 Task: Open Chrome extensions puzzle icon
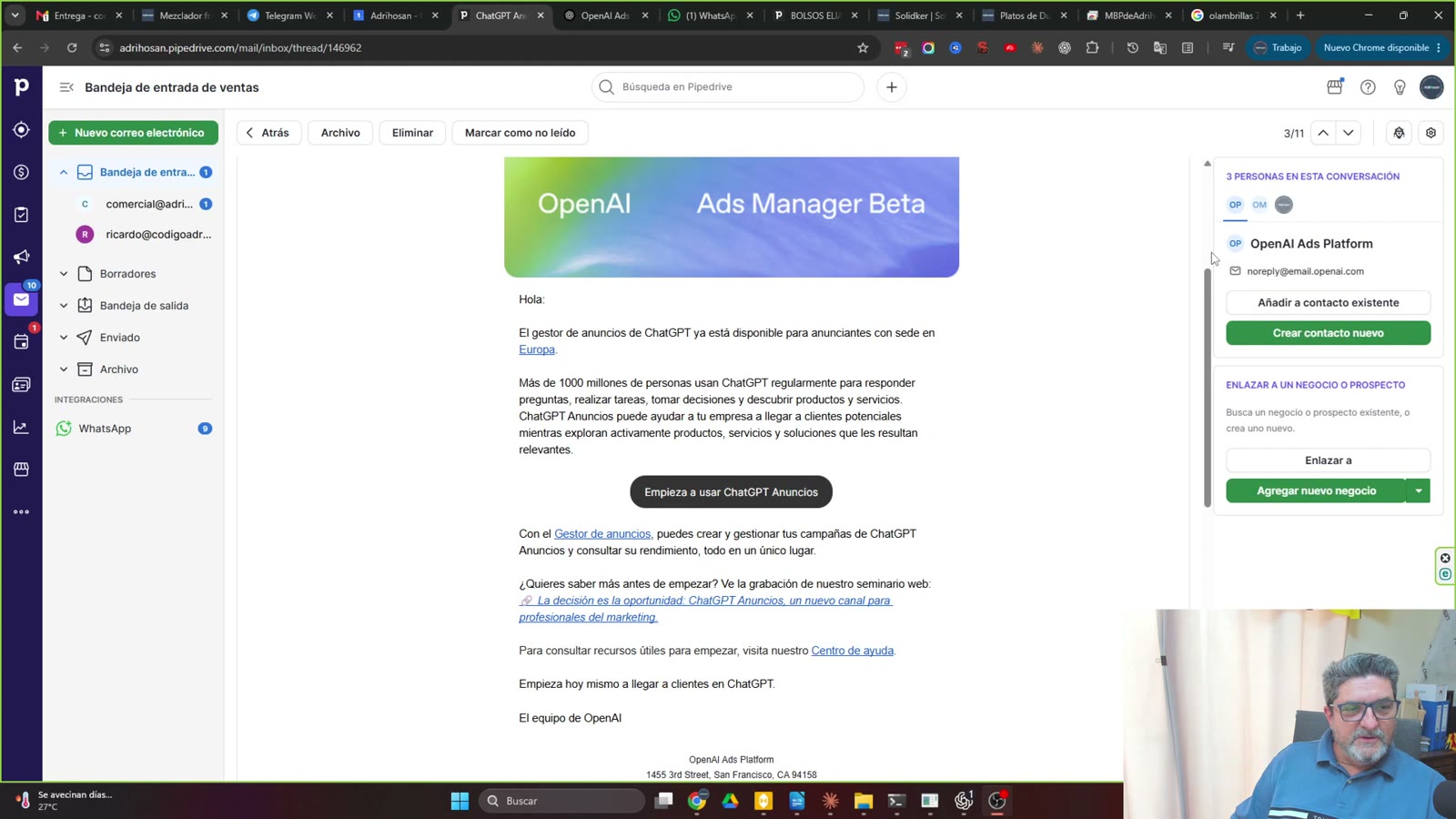tap(1092, 47)
